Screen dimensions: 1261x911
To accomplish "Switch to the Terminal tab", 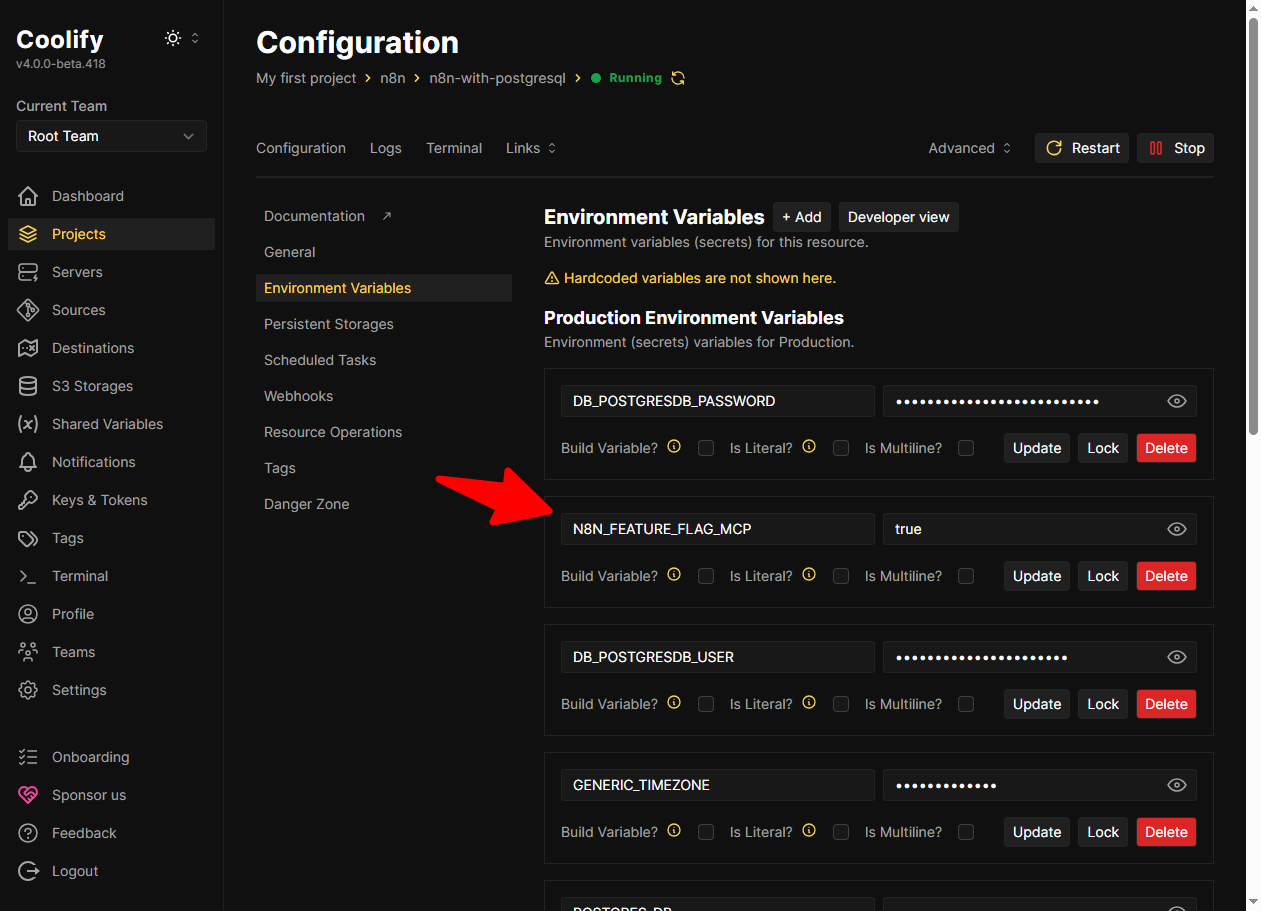I will [454, 148].
